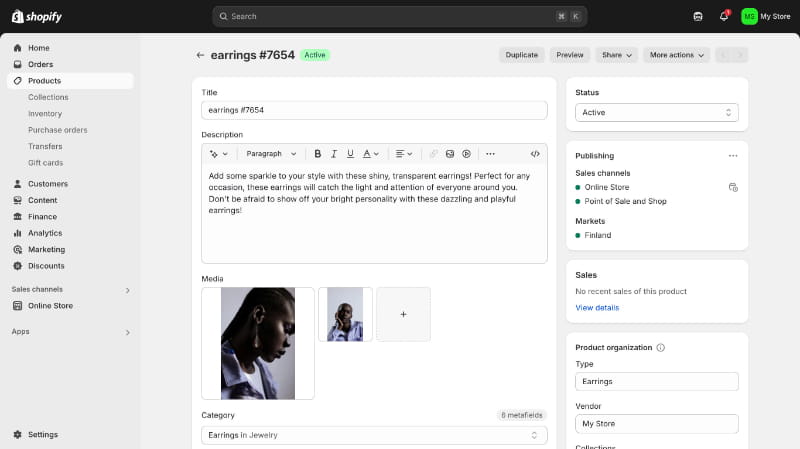
Task: Open the More actions dropdown
Action: coord(676,55)
